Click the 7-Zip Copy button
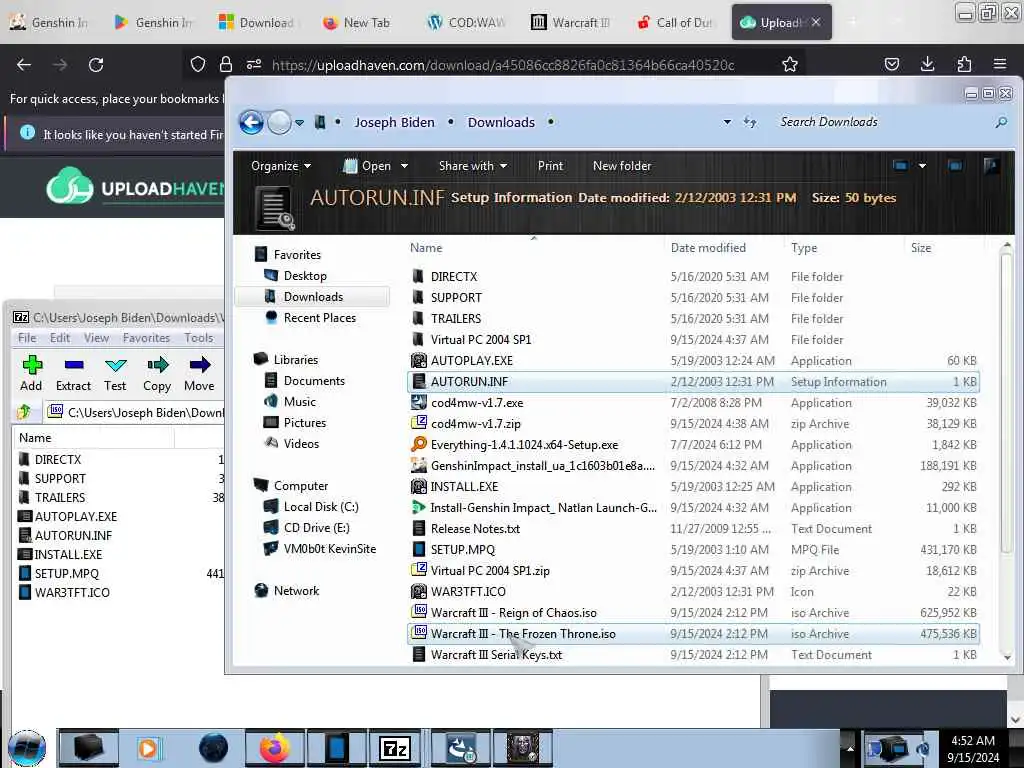This screenshot has height=768, width=1024. 157,374
